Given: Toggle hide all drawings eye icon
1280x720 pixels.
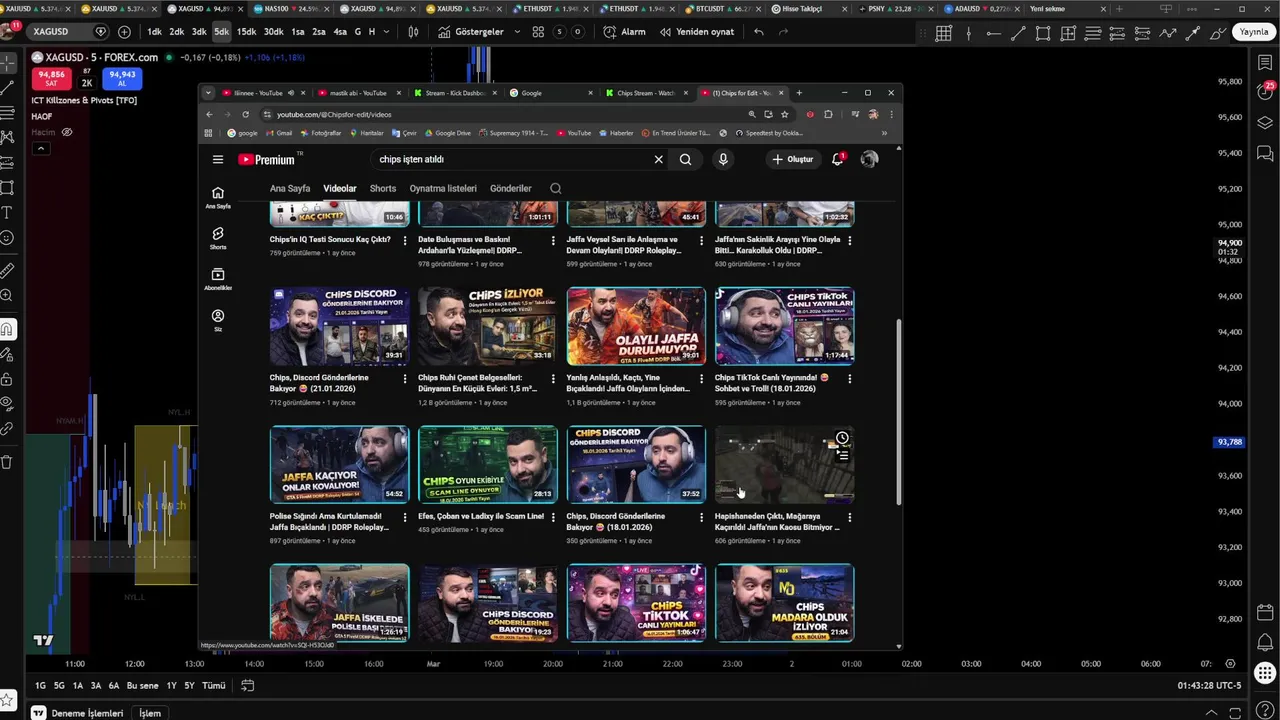Looking at the screenshot, I should (7, 403).
